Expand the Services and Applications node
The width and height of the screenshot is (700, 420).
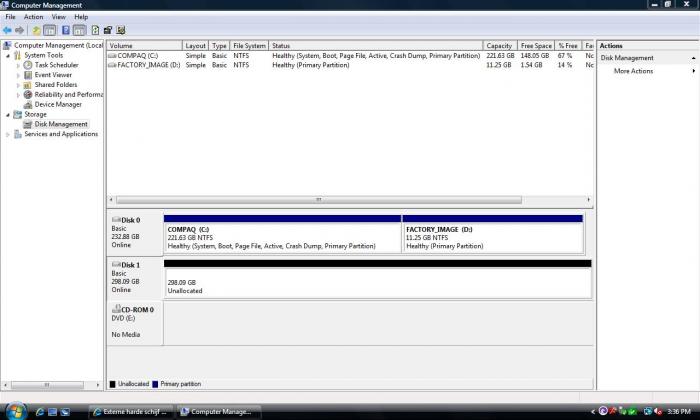[x=8, y=134]
